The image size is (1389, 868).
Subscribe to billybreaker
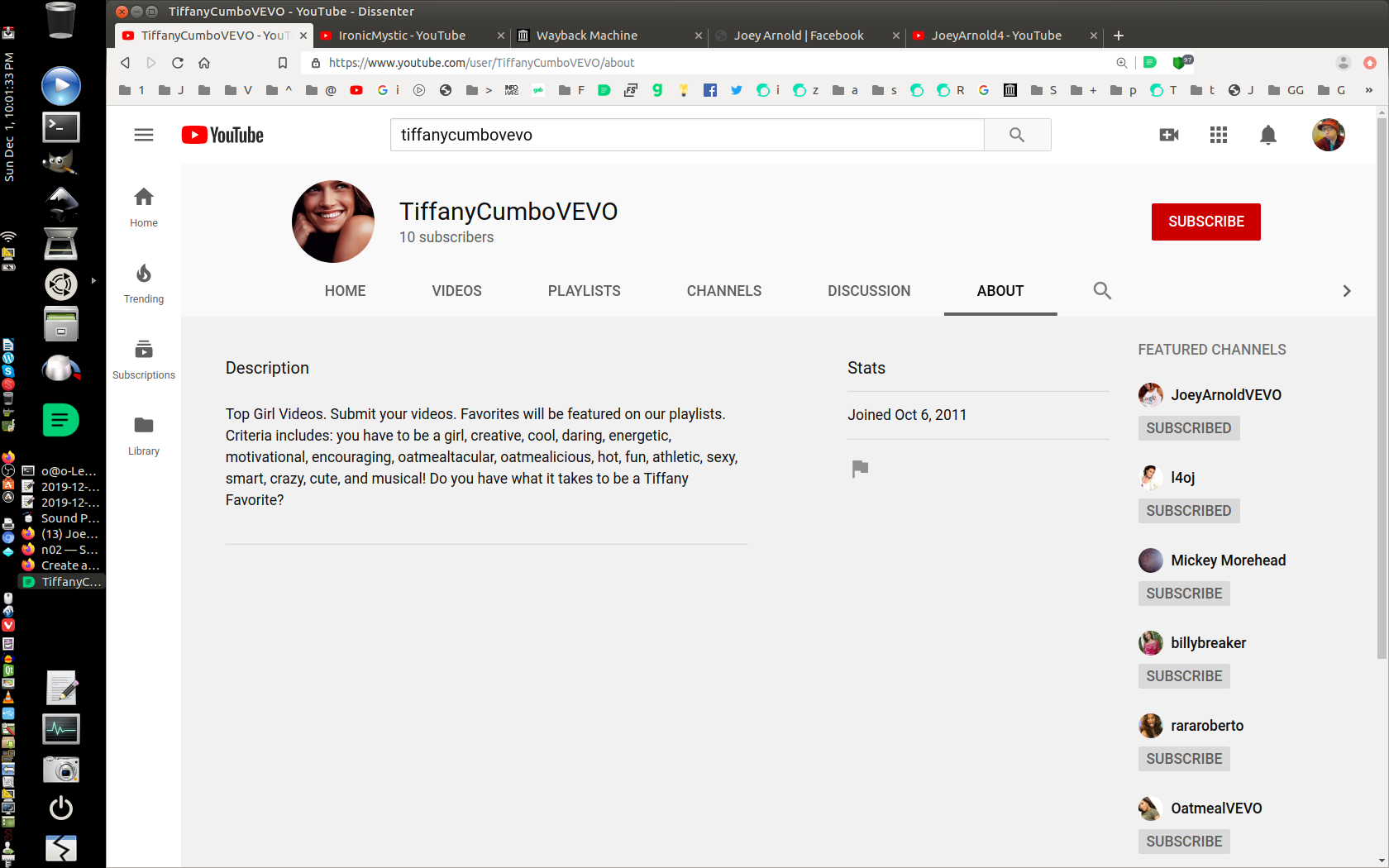point(1184,676)
